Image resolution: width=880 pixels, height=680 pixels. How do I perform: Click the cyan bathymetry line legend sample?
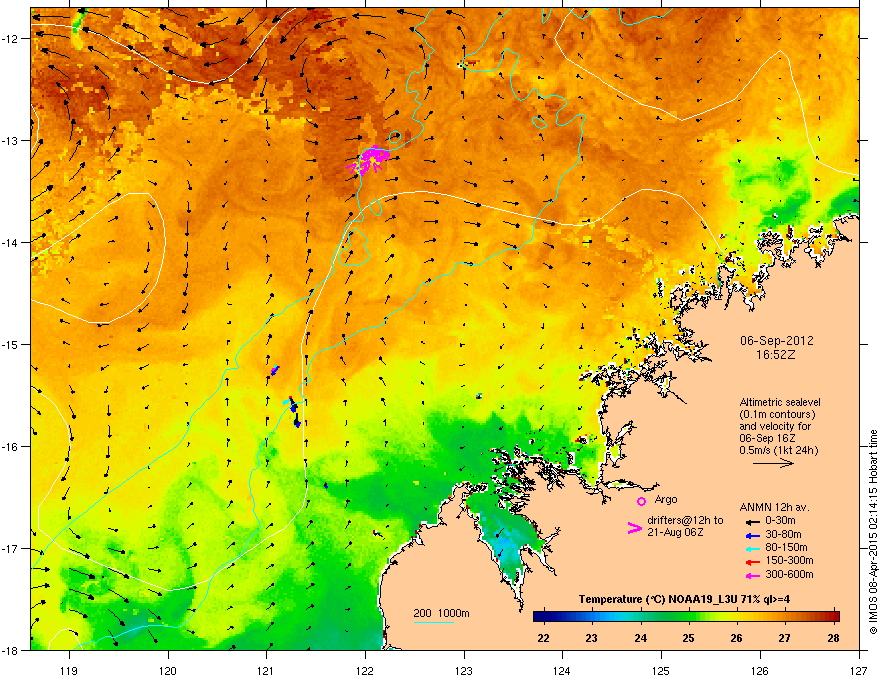[434, 622]
